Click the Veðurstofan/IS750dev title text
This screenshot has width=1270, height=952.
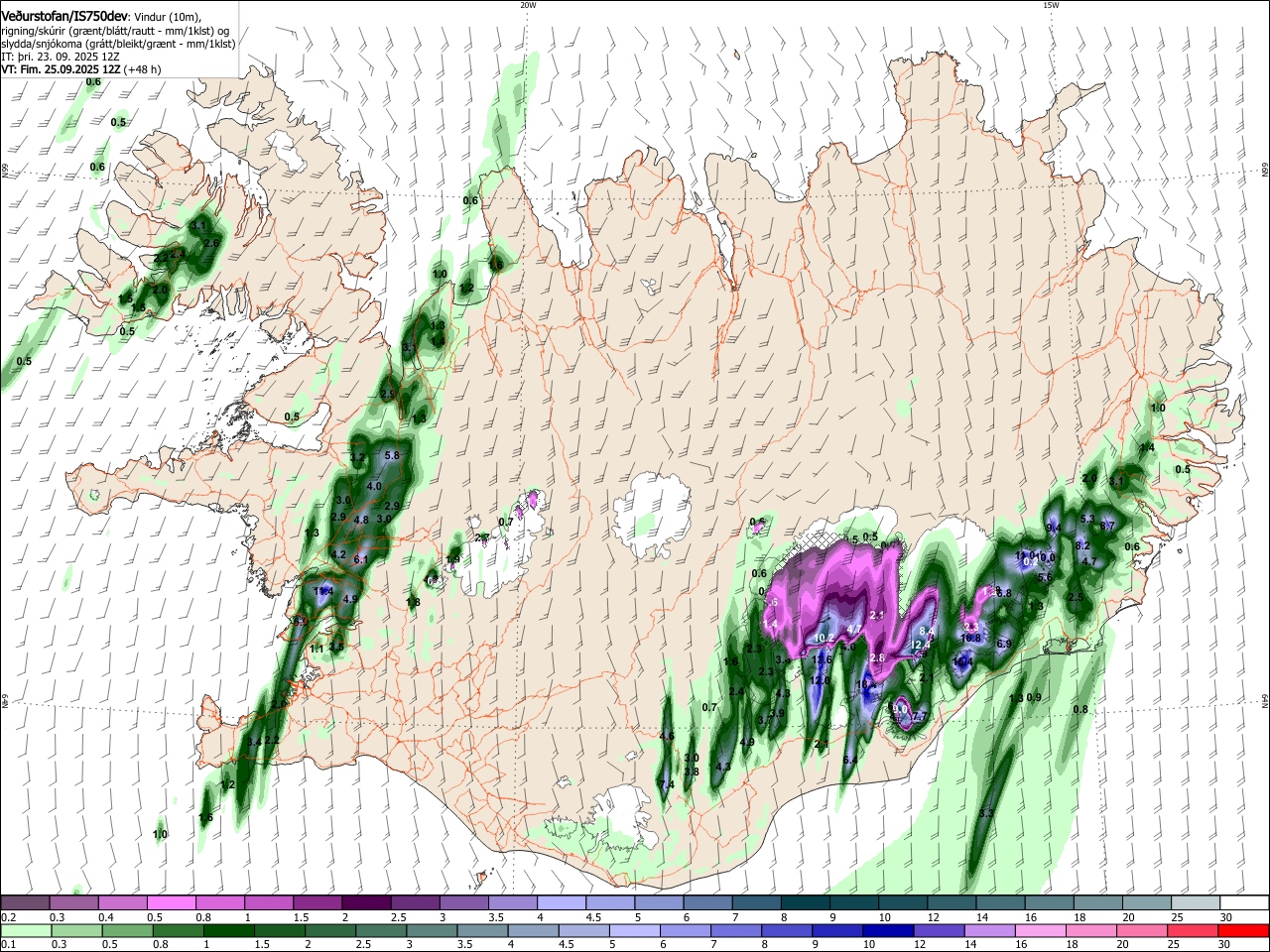[x=64, y=16]
